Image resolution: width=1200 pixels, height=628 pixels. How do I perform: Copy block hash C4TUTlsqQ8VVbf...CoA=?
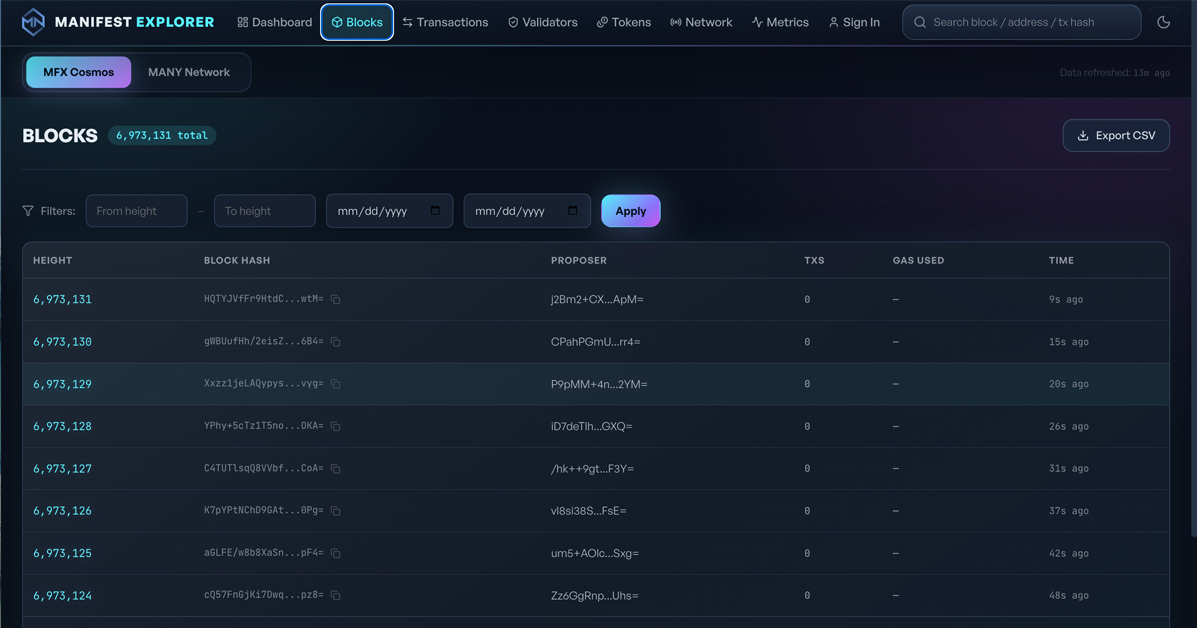coord(336,468)
